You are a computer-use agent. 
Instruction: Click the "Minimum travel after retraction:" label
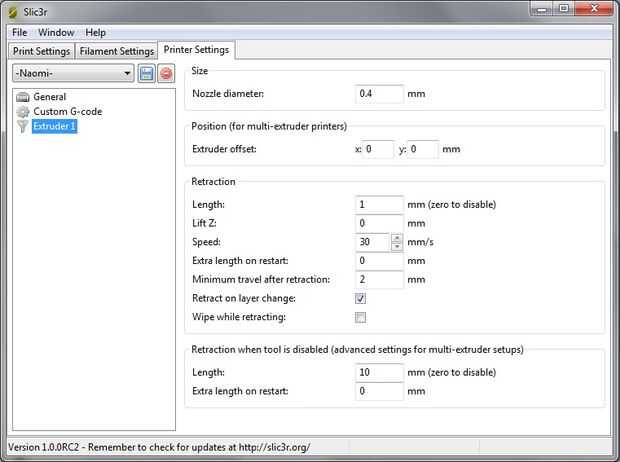pos(261,280)
